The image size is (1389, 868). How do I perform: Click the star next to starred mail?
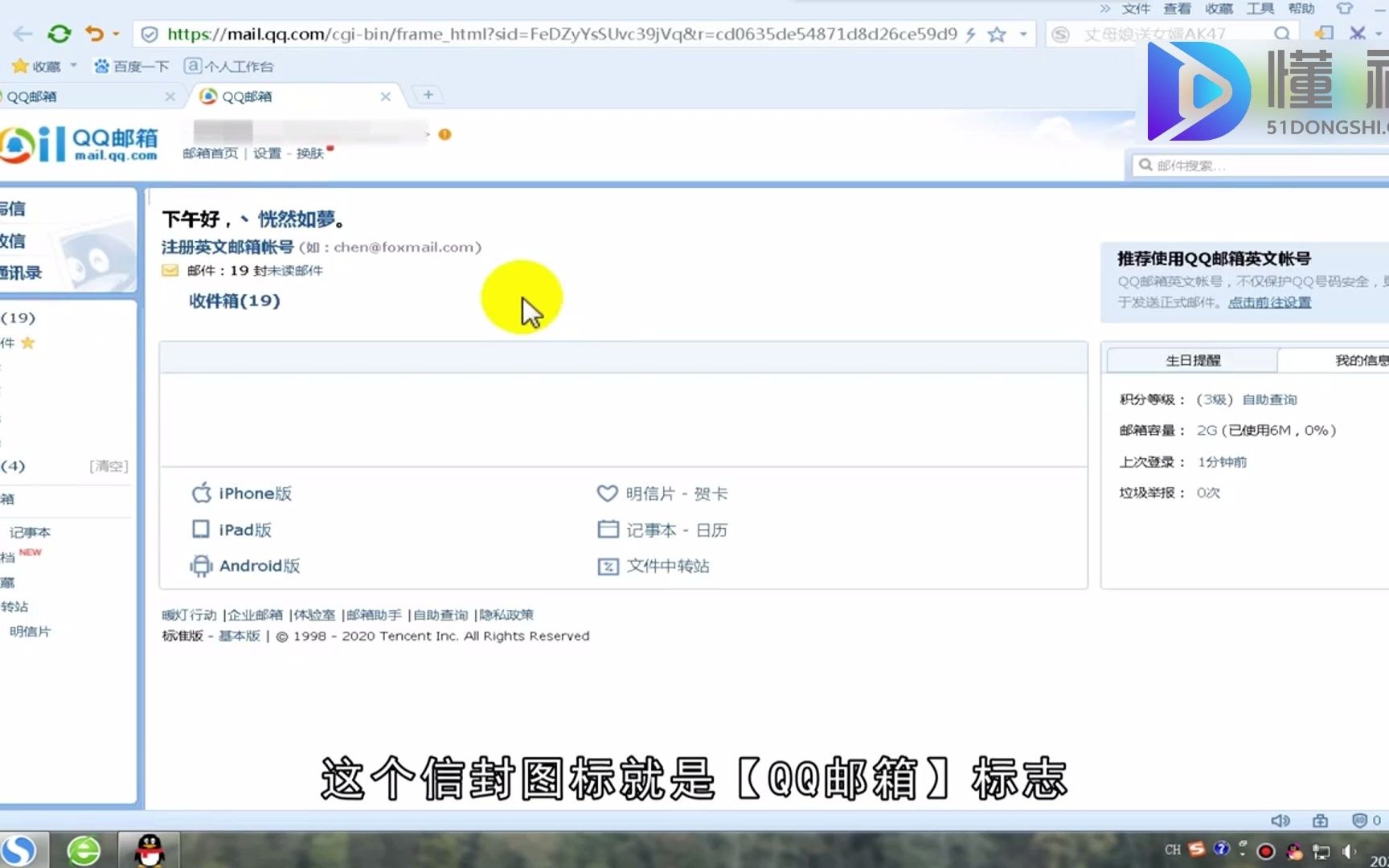tap(28, 343)
